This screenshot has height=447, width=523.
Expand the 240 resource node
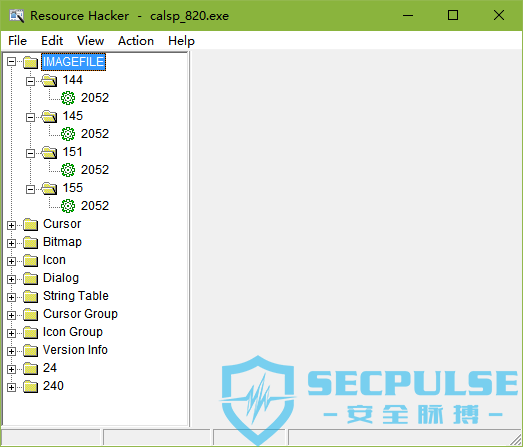tap(11, 388)
